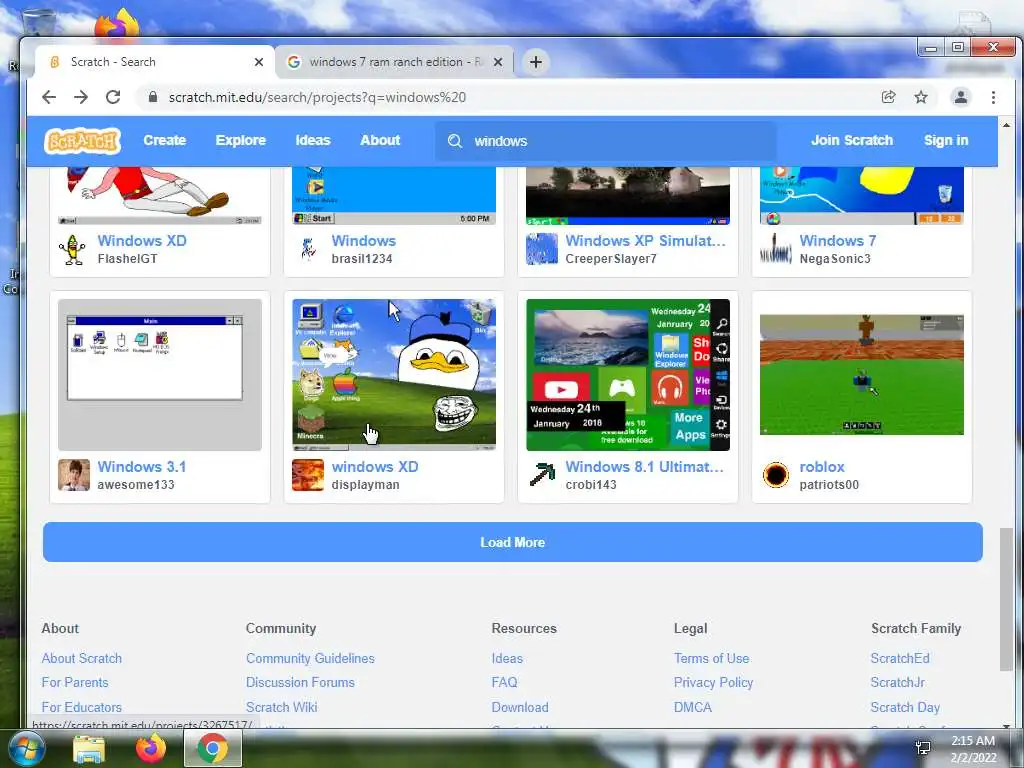
Task: Click the username crobi143
Action: tap(591, 485)
